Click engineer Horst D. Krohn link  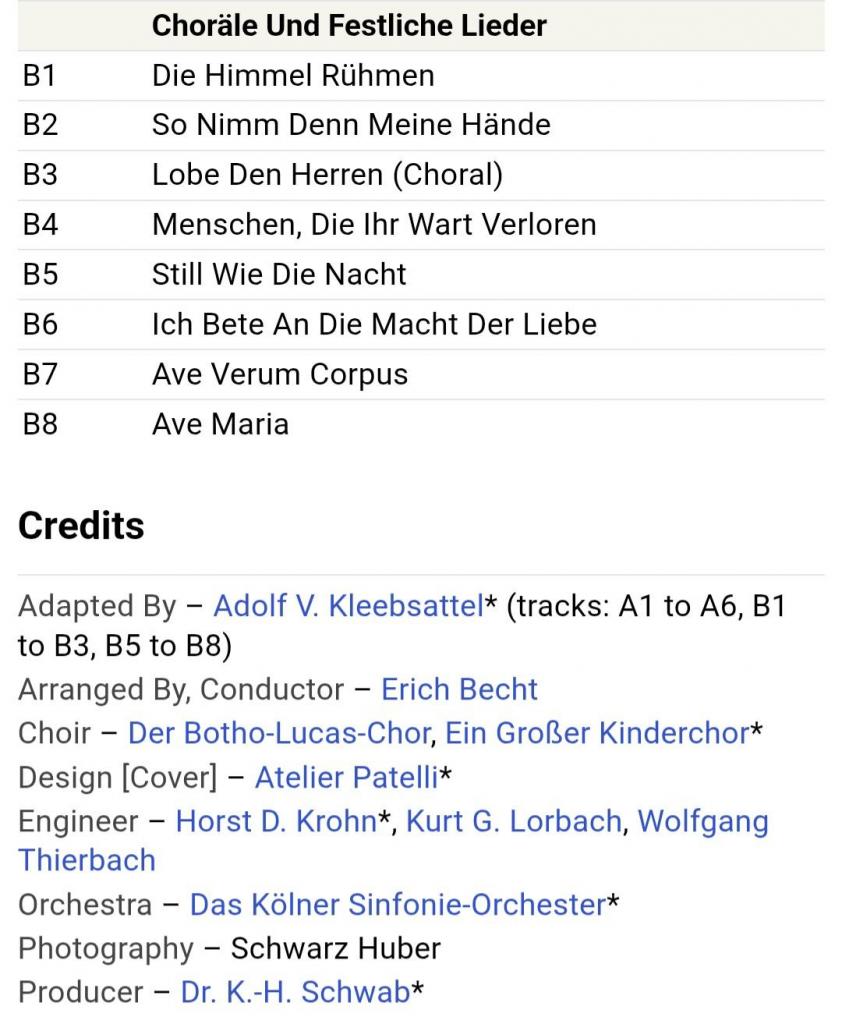click(276, 821)
